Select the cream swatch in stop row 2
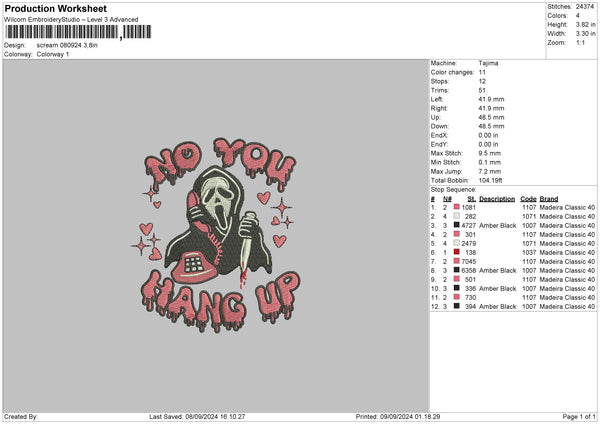The height and width of the screenshot is (424, 600). tap(457, 216)
